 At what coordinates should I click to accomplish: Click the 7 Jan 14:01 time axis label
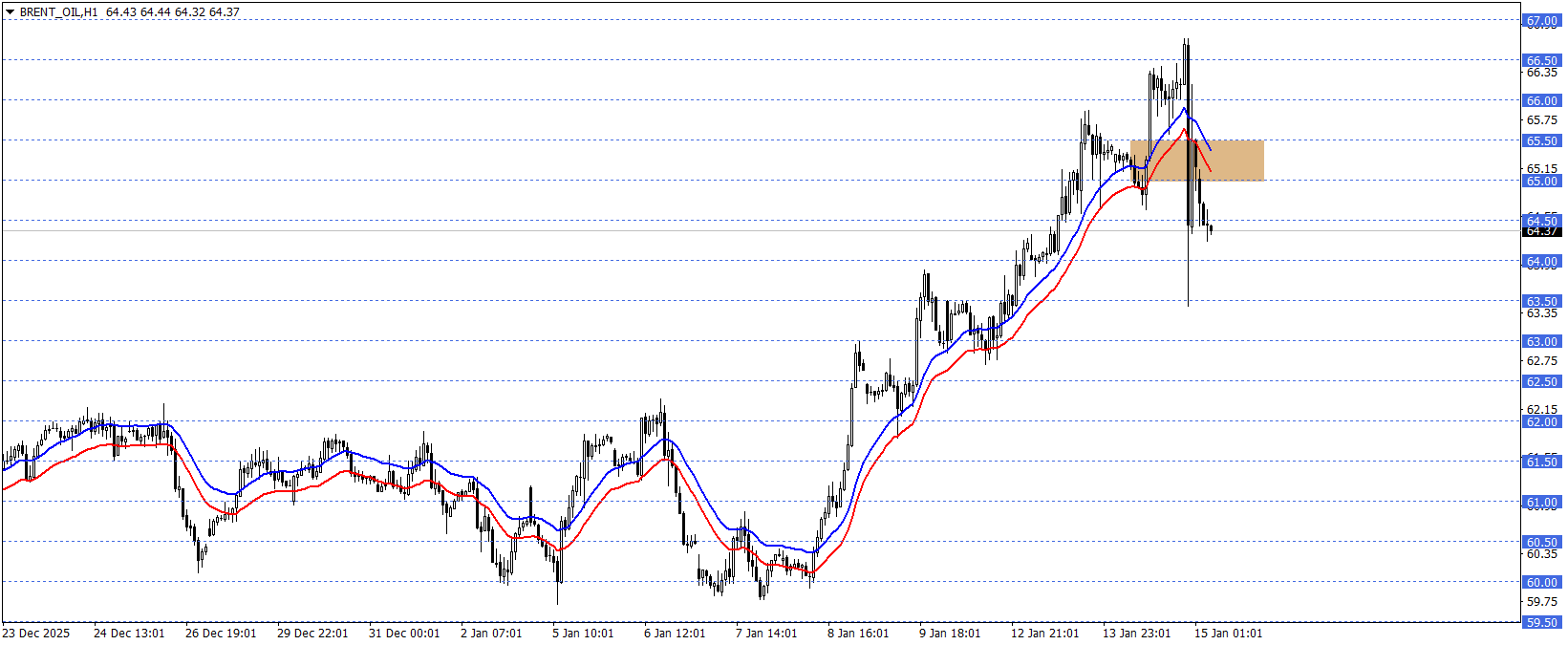[766, 634]
